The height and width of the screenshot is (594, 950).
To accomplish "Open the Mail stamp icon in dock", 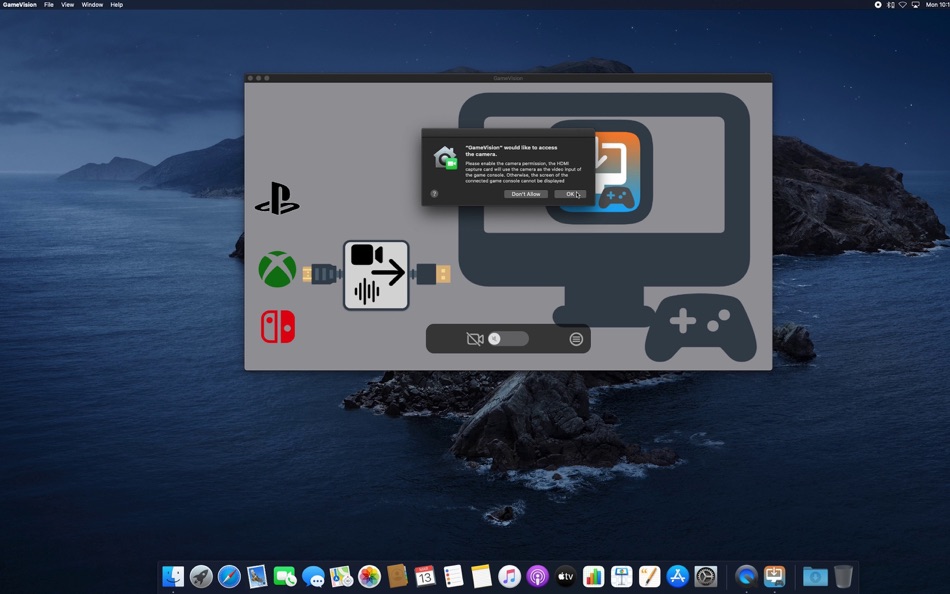I will 257,576.
